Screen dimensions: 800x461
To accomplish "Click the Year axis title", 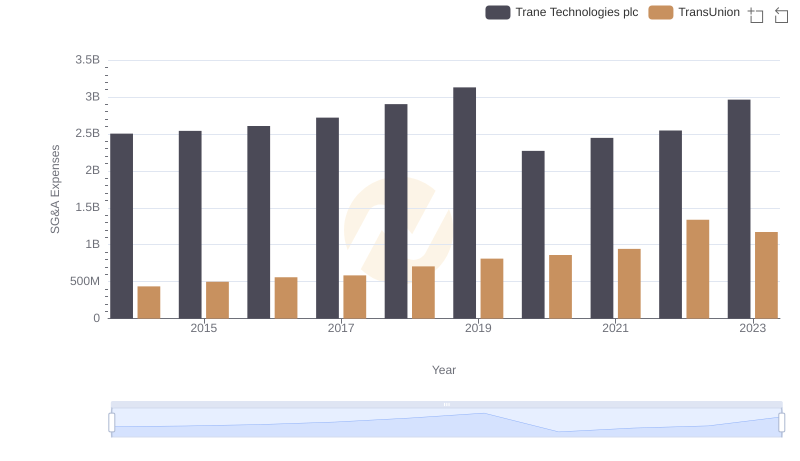I will (444, 370).
